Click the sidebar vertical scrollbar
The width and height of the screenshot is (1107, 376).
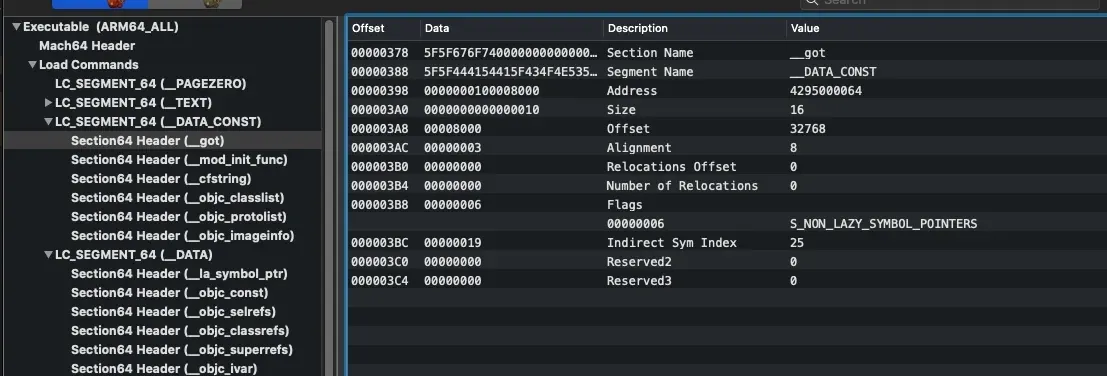pos(328,198)
